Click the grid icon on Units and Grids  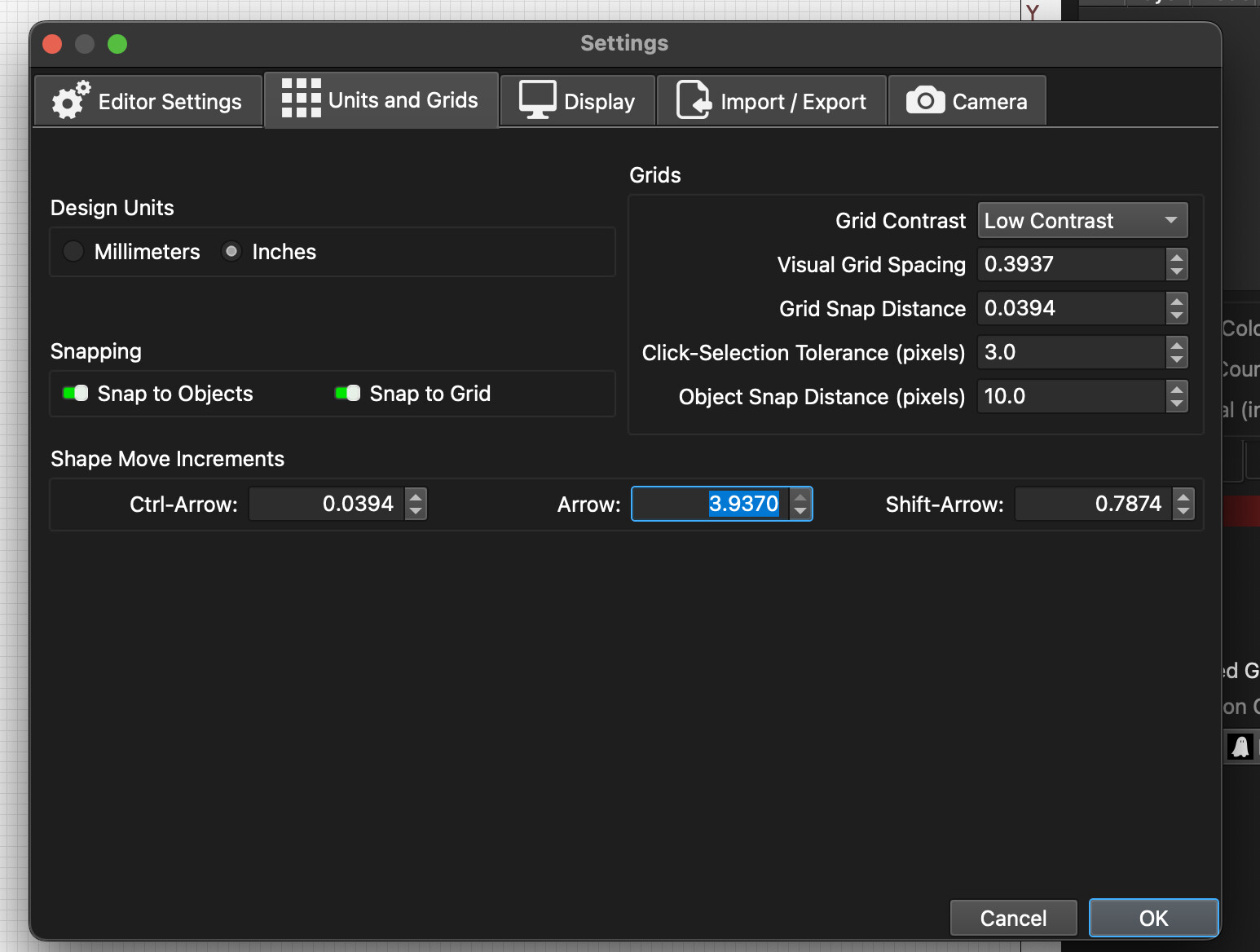tap(301, 99)
